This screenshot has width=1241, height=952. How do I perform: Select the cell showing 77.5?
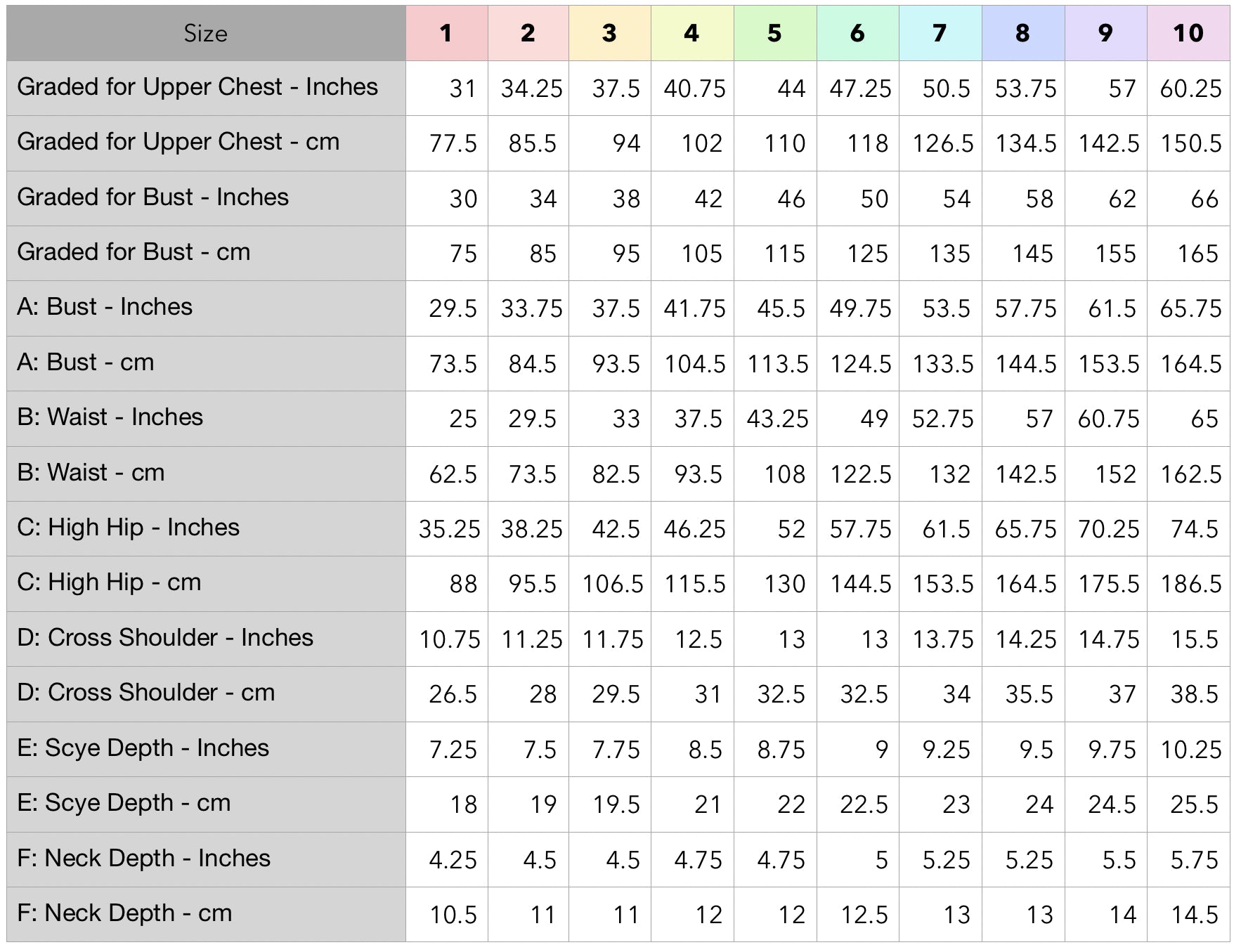point(453,144)
